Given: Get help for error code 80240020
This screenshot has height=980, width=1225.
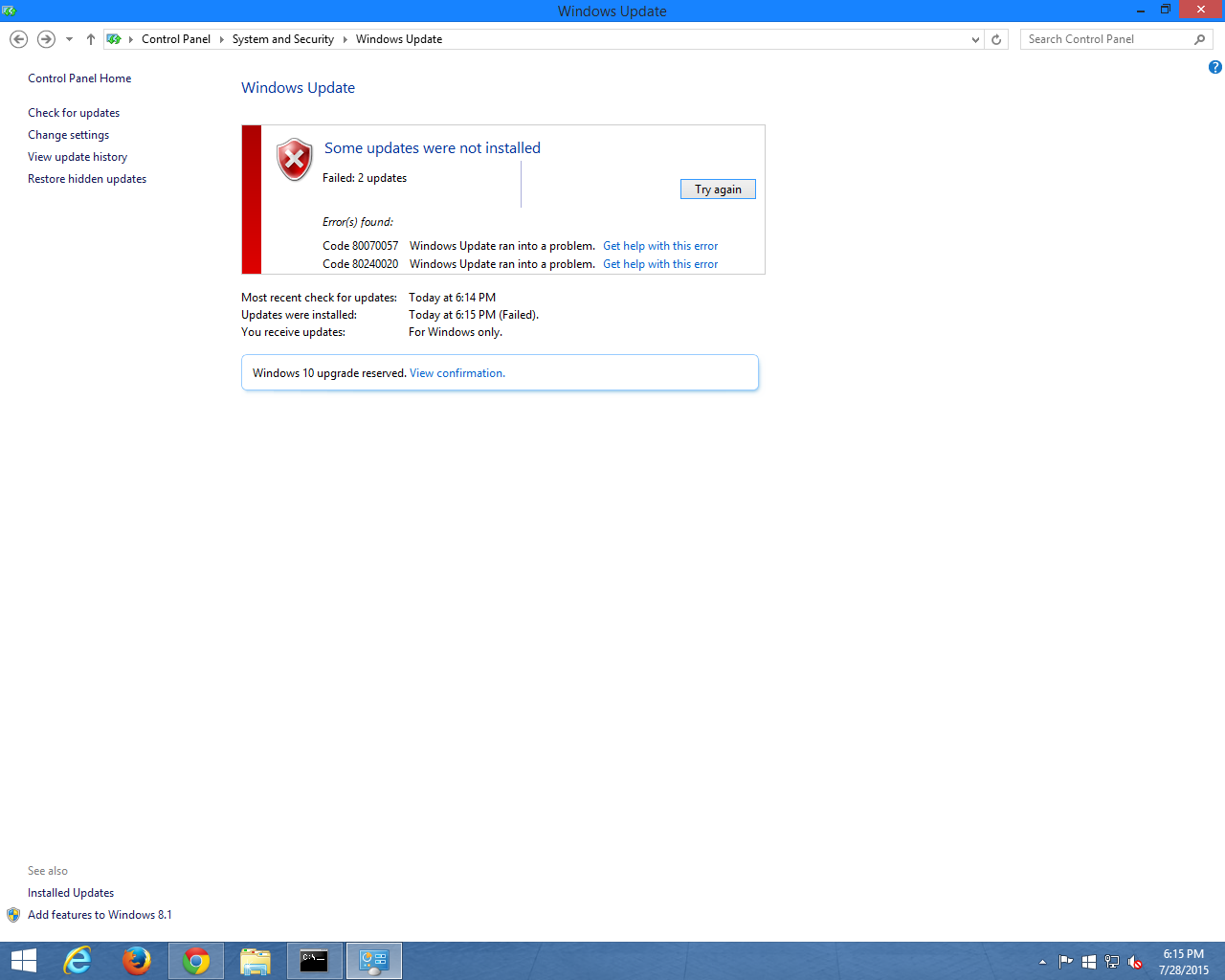Looking at the screenshot, I should coord(660,264).
